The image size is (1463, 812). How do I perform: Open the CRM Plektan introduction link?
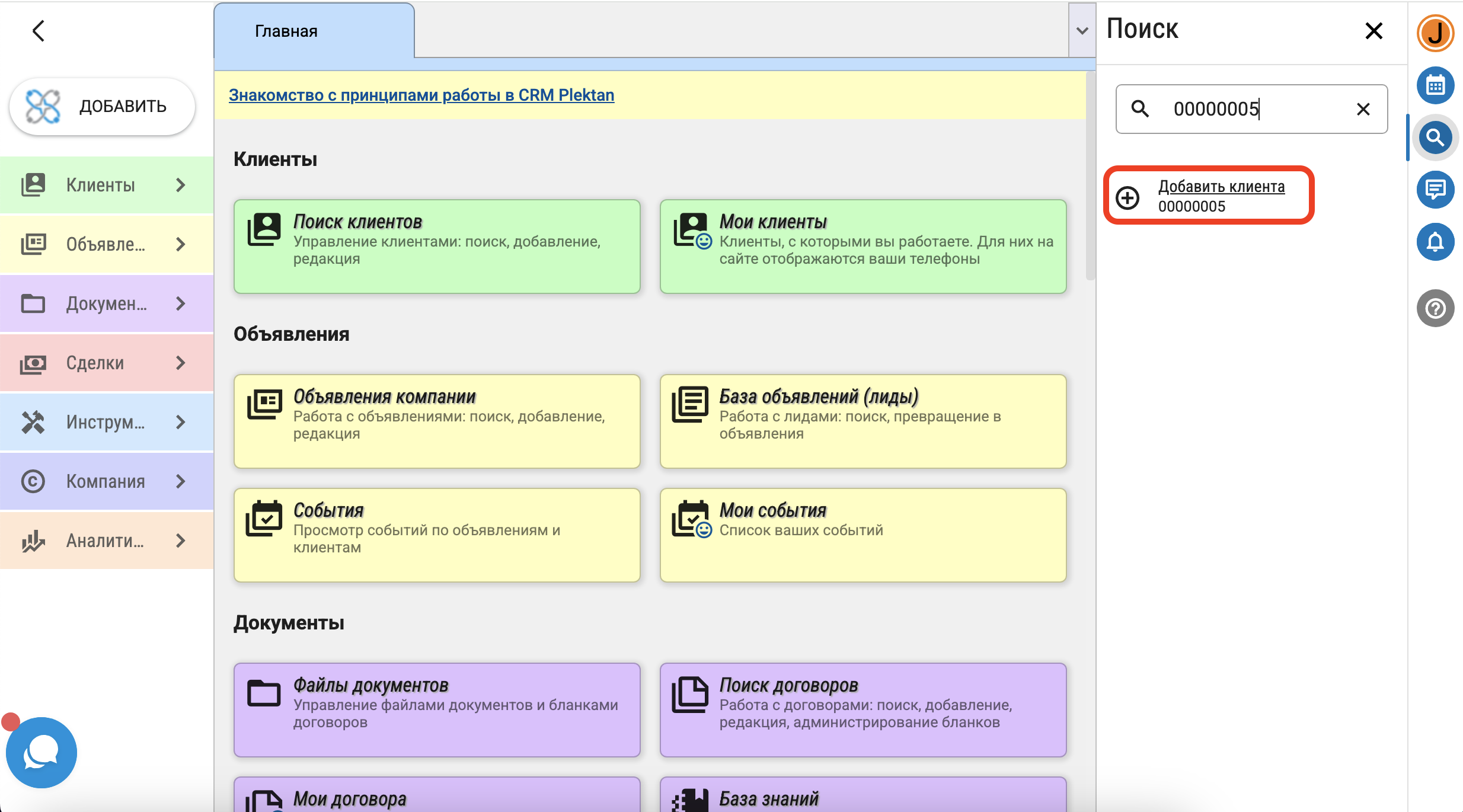tap(421, 95)
